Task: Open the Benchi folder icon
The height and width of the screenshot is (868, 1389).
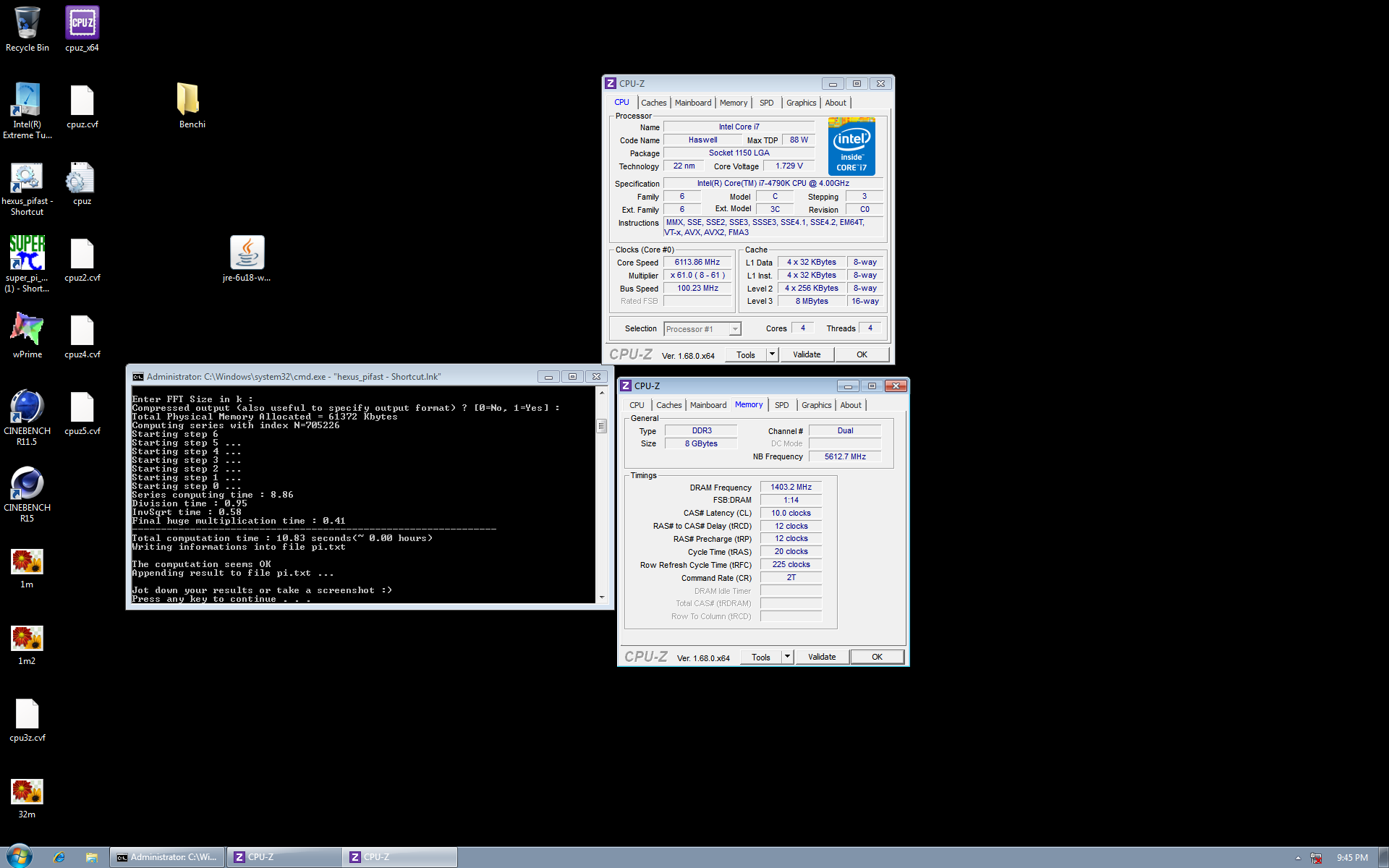Action: point(192,106)
